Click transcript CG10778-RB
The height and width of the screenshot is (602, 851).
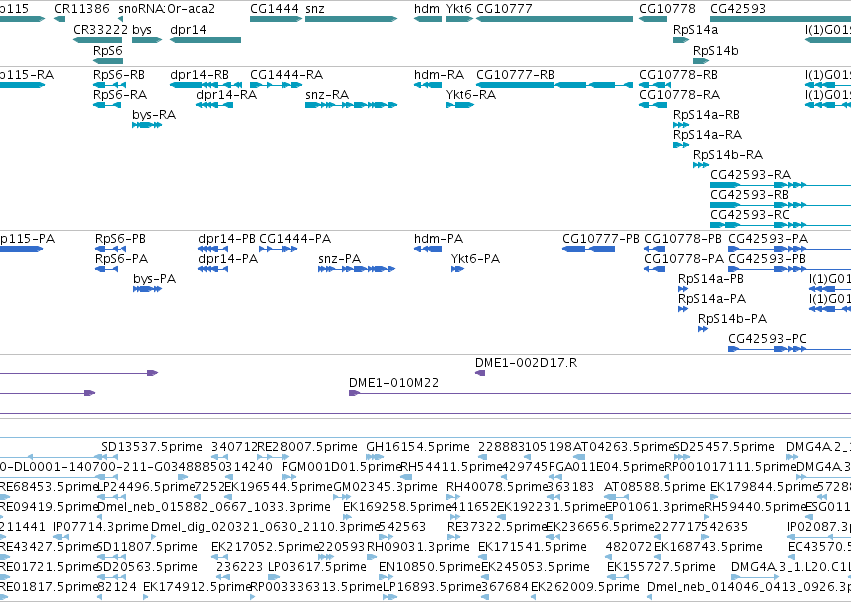655,85
